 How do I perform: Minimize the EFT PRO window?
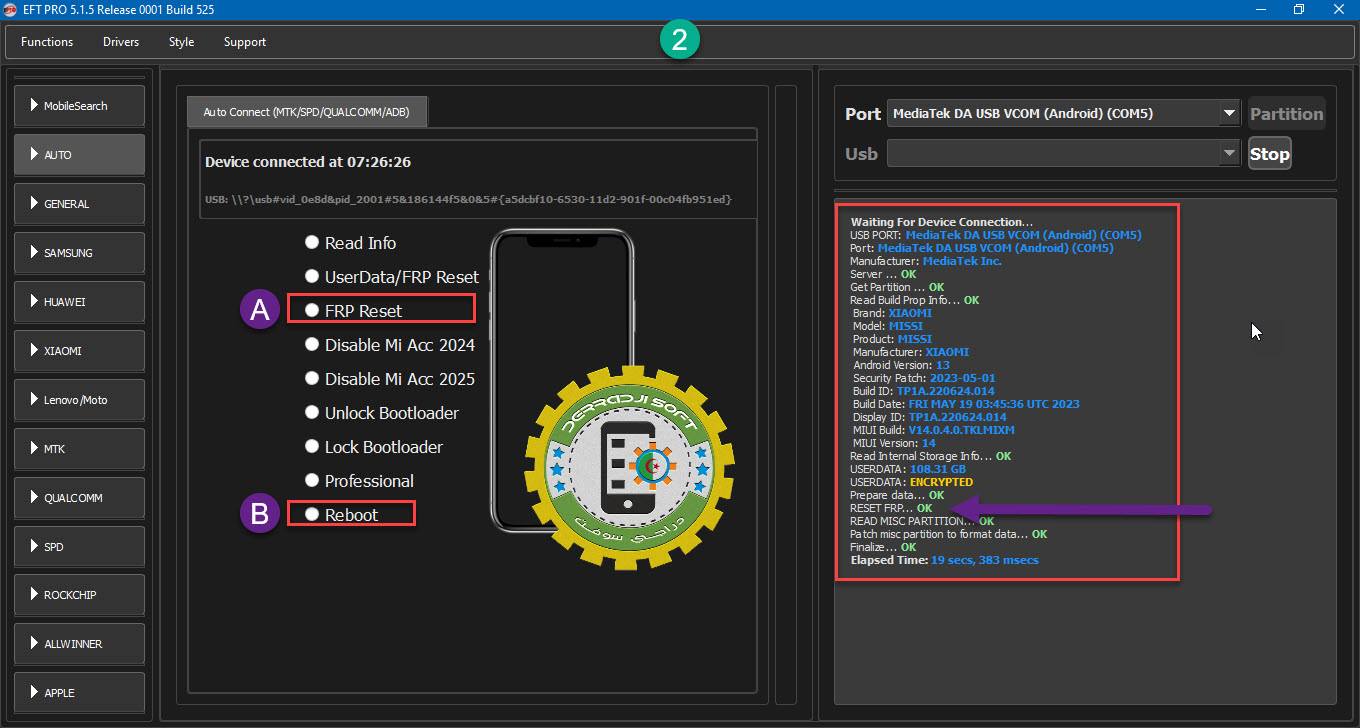pos(1259,10)
